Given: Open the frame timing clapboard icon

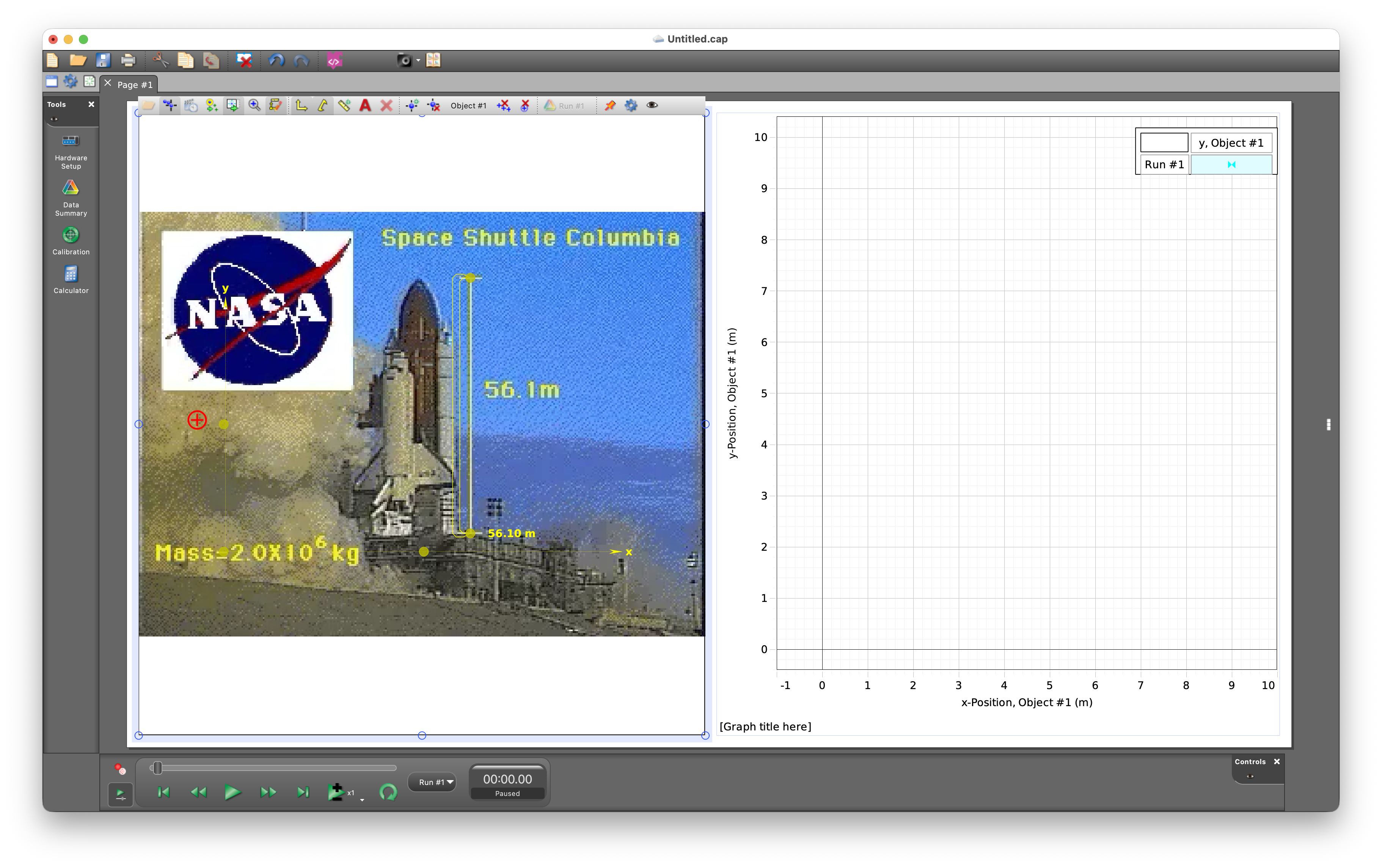Looking at the screenshot, I should (191, 105).
